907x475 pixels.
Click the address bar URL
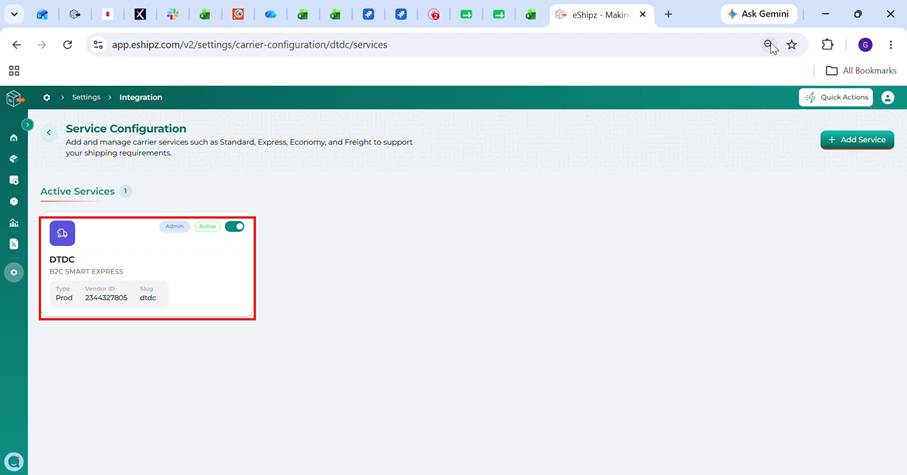coord(249,45)
